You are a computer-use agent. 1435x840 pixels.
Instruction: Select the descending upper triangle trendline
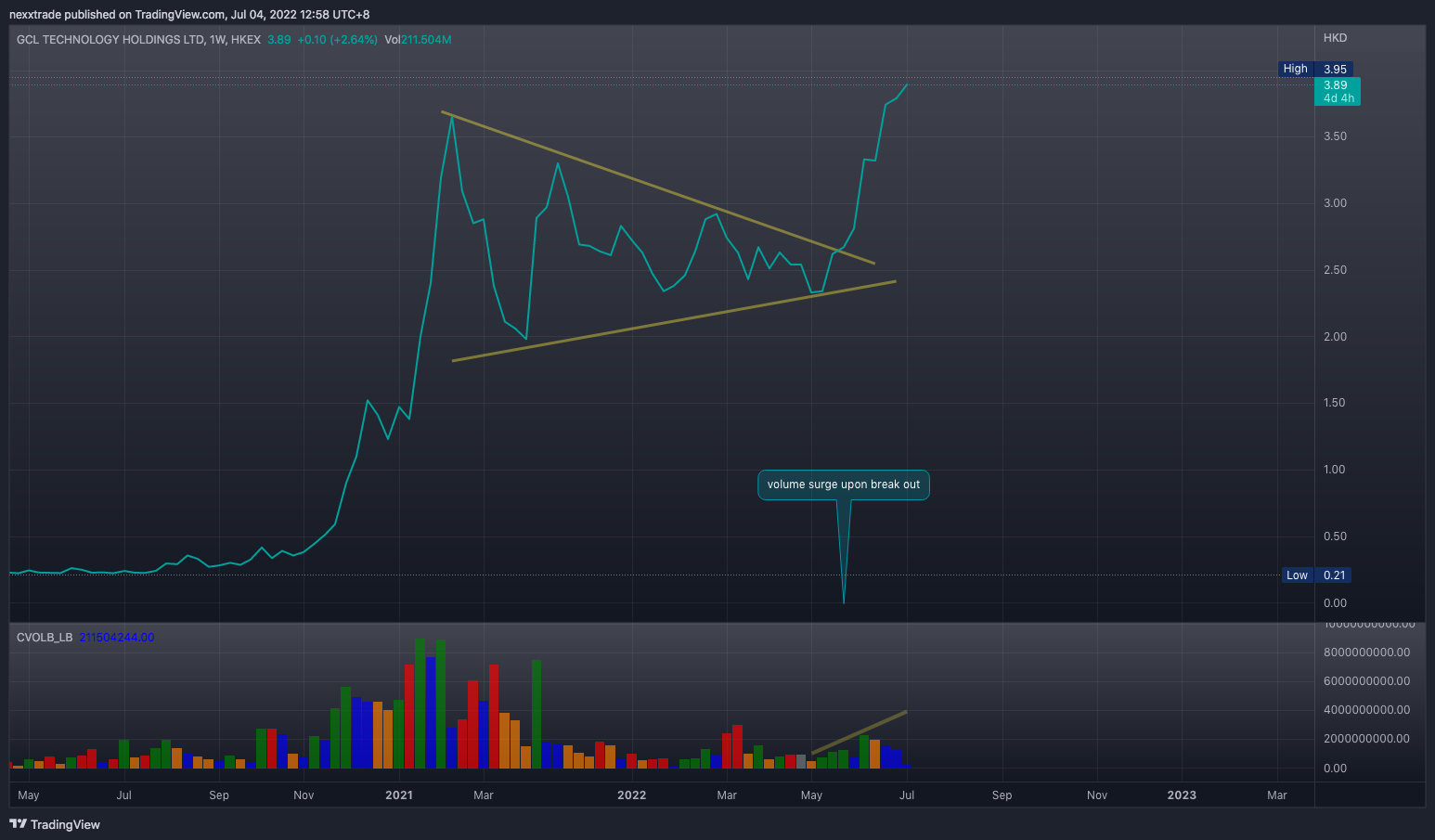(x=657, y=187)
